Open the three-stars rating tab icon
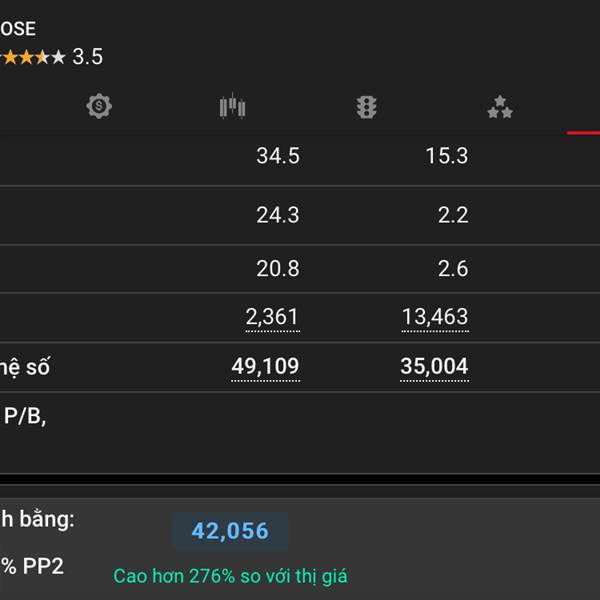600x600 pixels. click(x=500, y=107)
